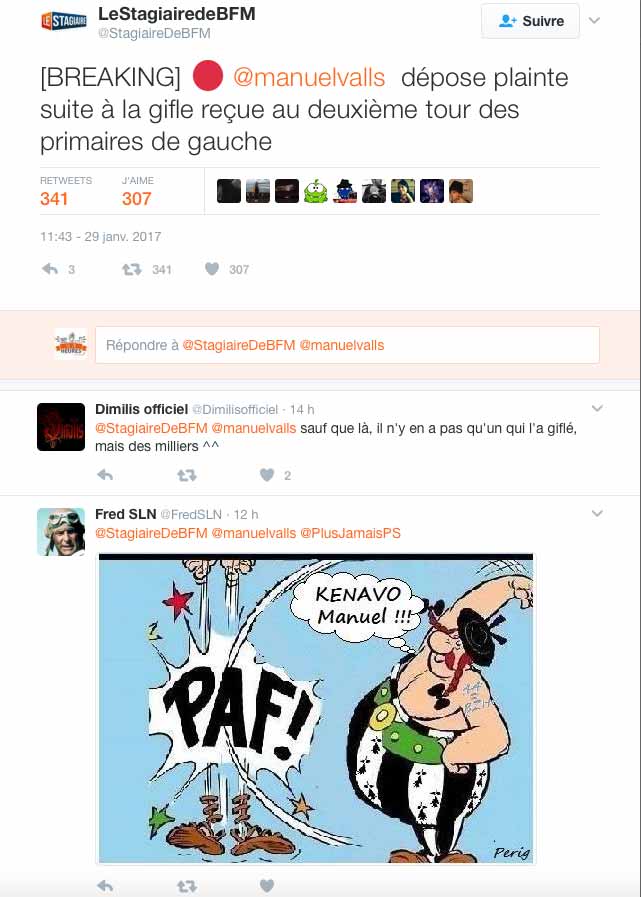Click the reply arrow under Dimilis officiel's tweet
This screenshot has width=641, height=897.
(x=105, y=475)
